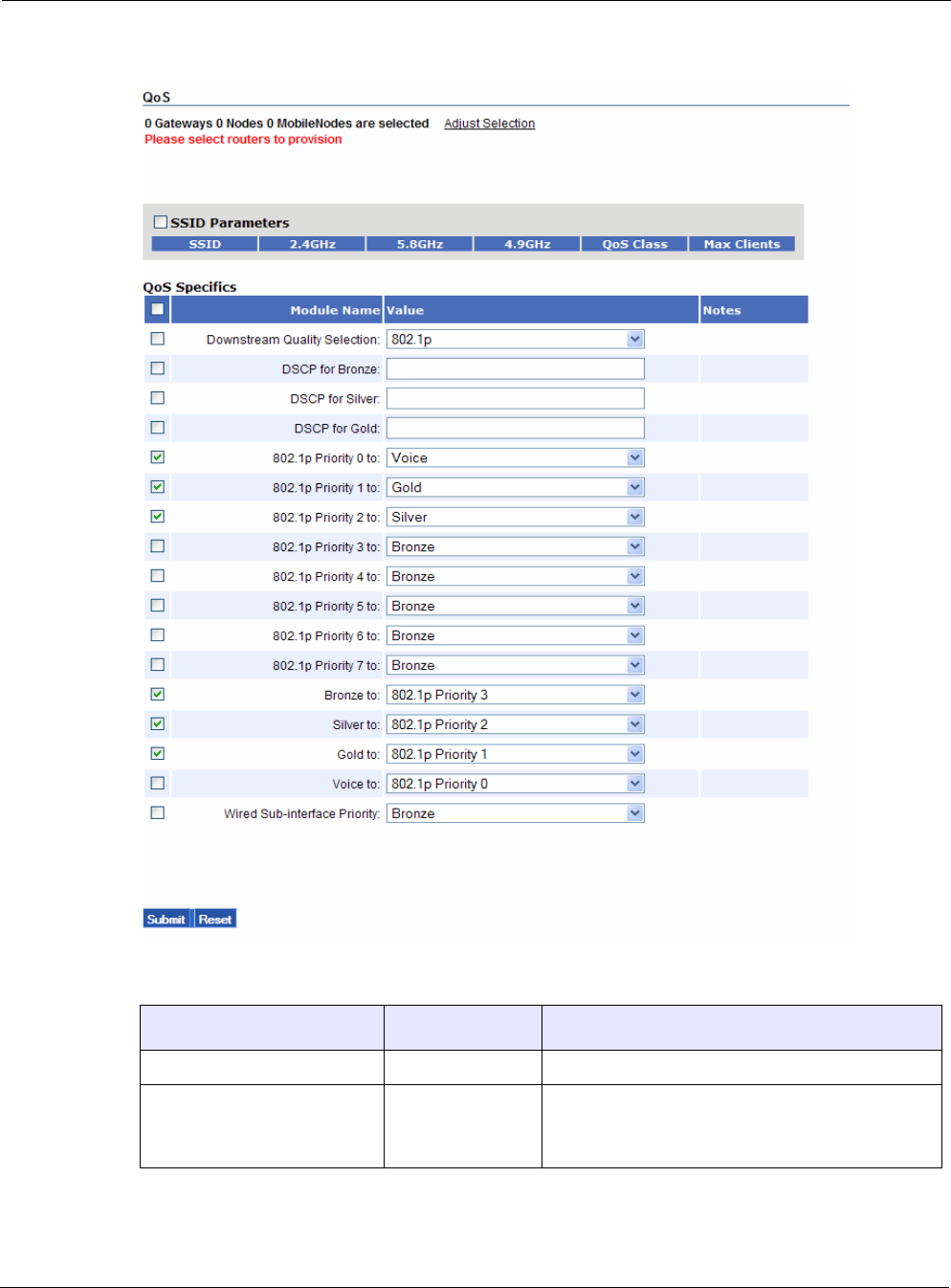951x1288 pixels.
Task: Open the 802.1p Priority 4 dropdown
Action: [x=515, y=577]
